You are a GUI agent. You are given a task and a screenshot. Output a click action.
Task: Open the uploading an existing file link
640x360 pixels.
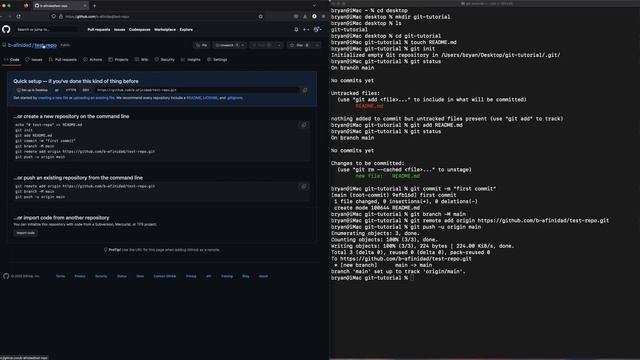[x=94, y=98]
